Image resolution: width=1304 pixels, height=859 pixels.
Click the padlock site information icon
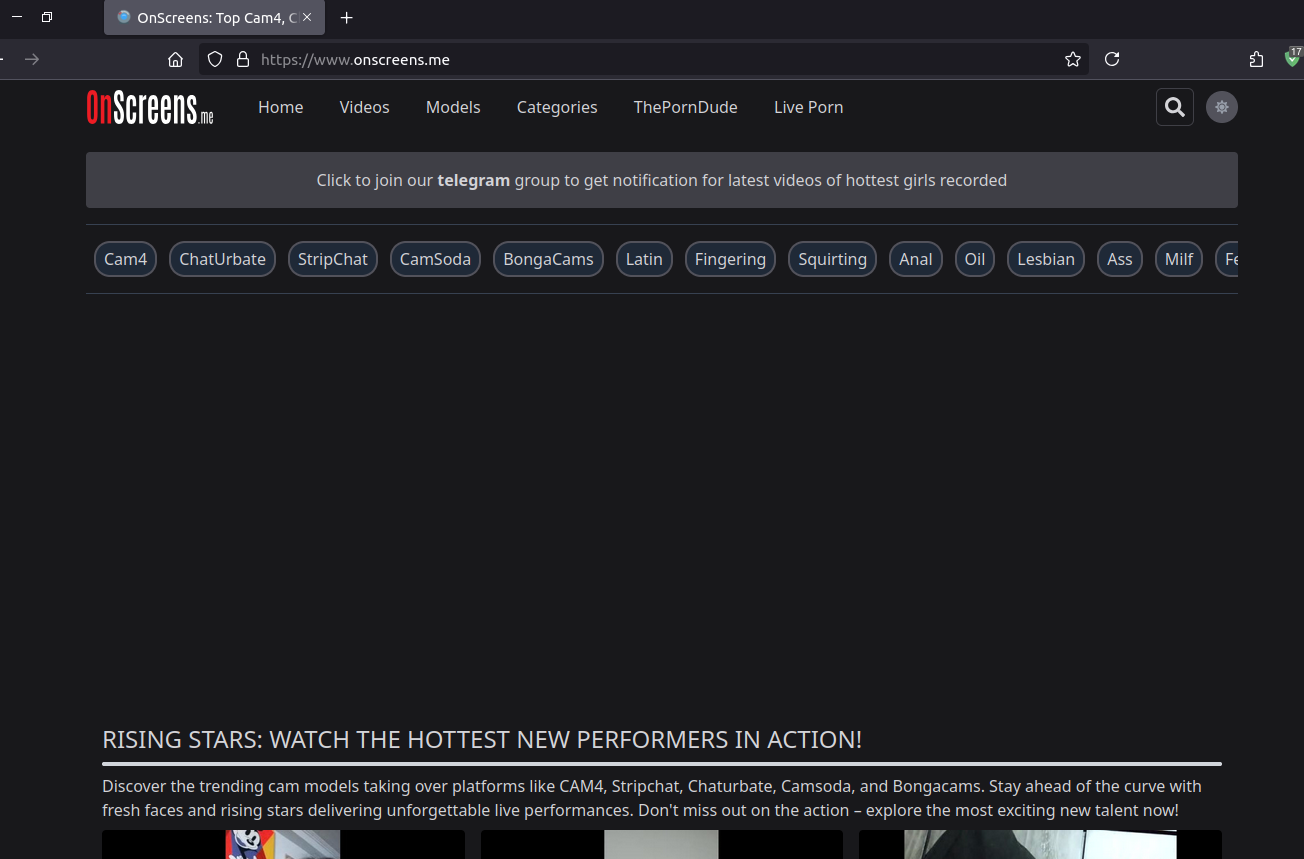click(x=242, y=60)
